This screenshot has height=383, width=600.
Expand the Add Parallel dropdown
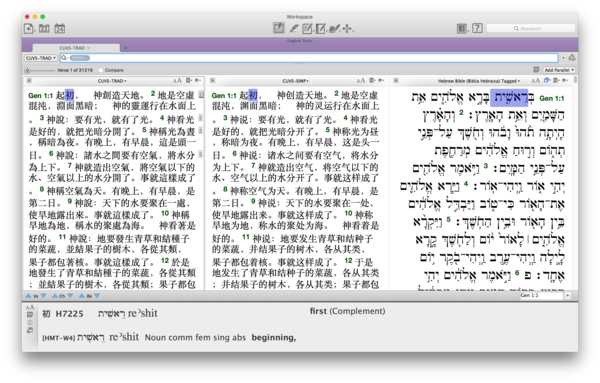(559, 70)
